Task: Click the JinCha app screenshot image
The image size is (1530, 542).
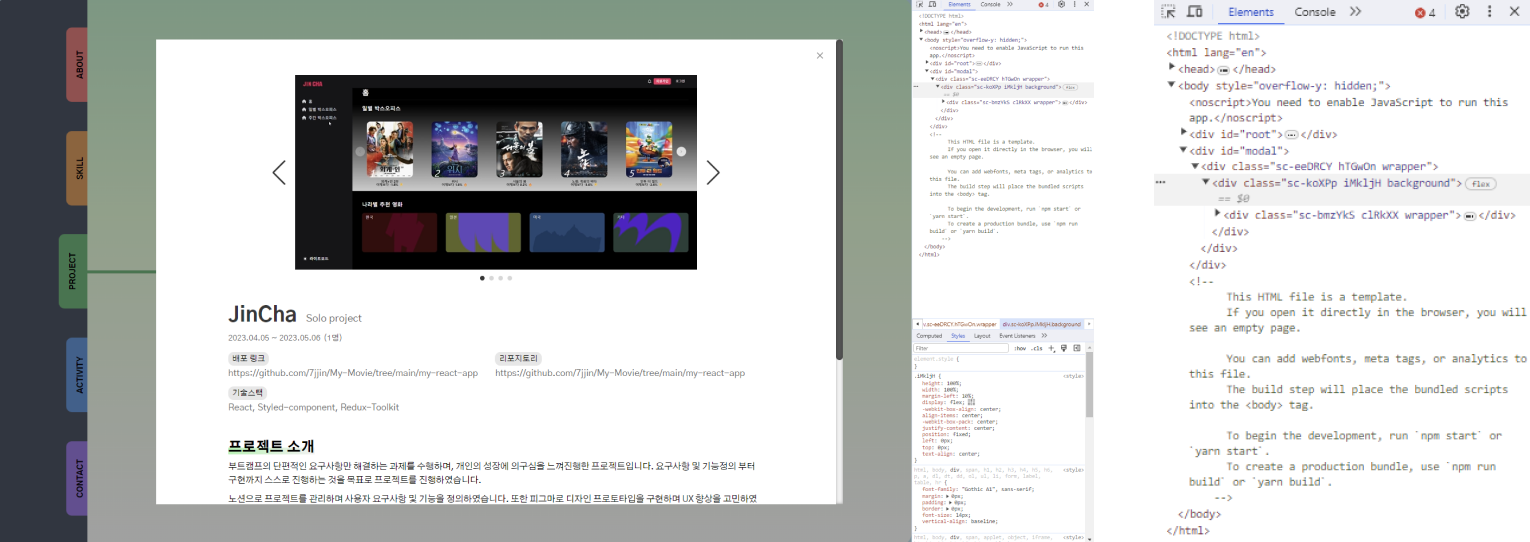Action: click(496, 172)
